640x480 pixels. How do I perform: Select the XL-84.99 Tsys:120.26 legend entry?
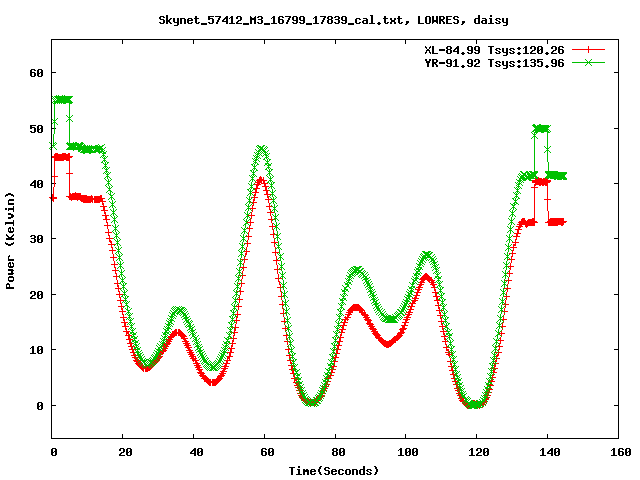[x=494, y=50]
